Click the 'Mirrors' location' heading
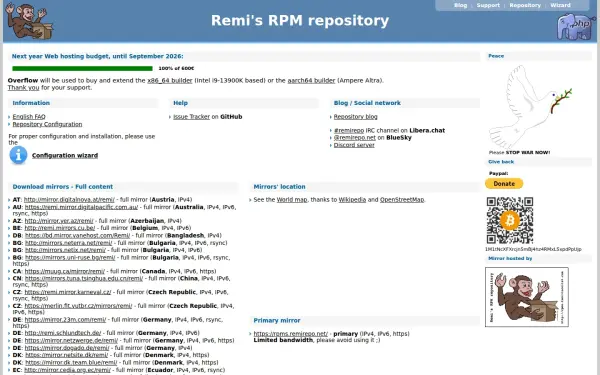The width and height of the screenshot is (600, 375). click(x=279, y=187)
